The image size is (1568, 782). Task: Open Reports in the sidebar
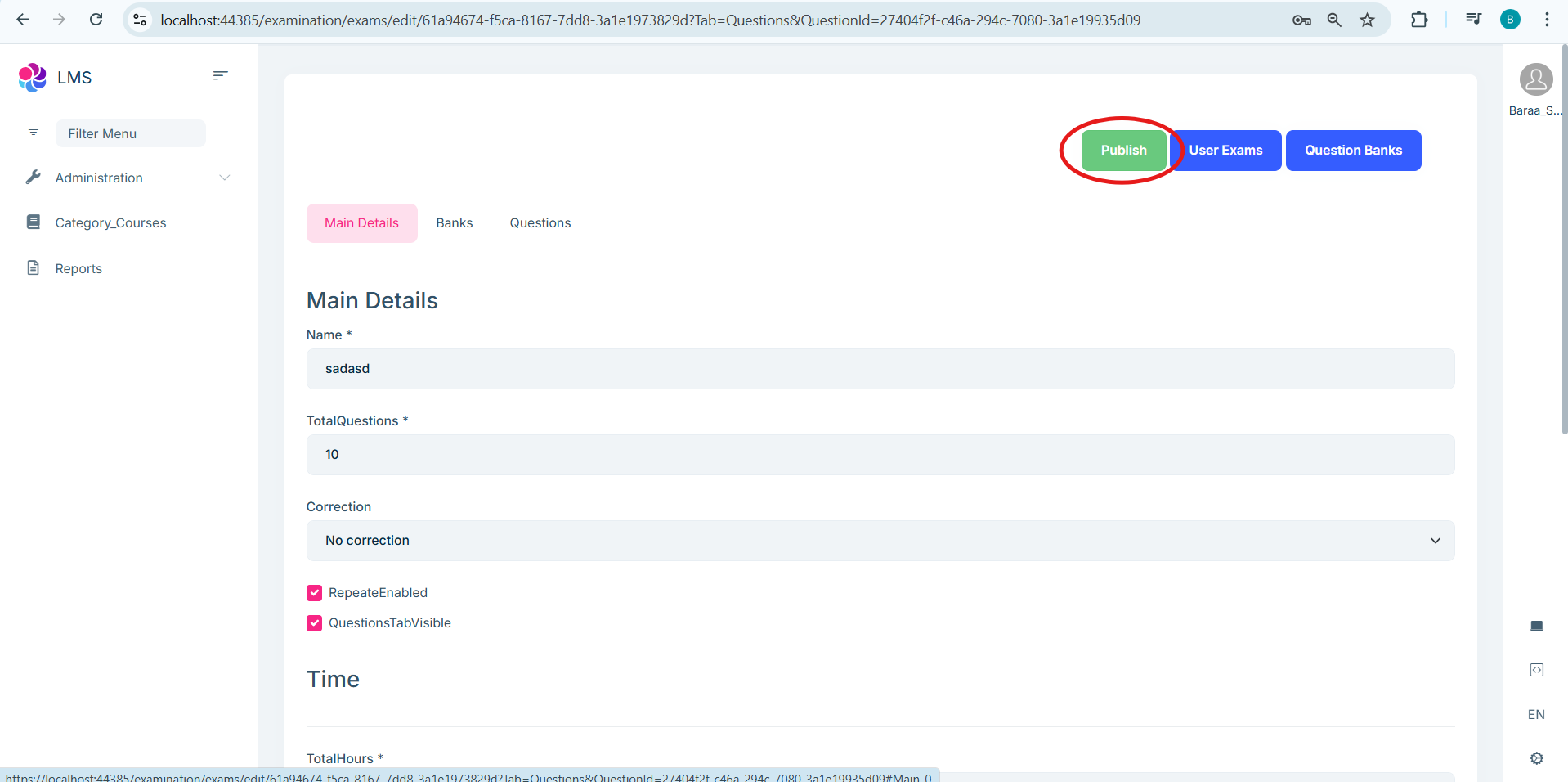pyautogui.click(x=78, y=268)
